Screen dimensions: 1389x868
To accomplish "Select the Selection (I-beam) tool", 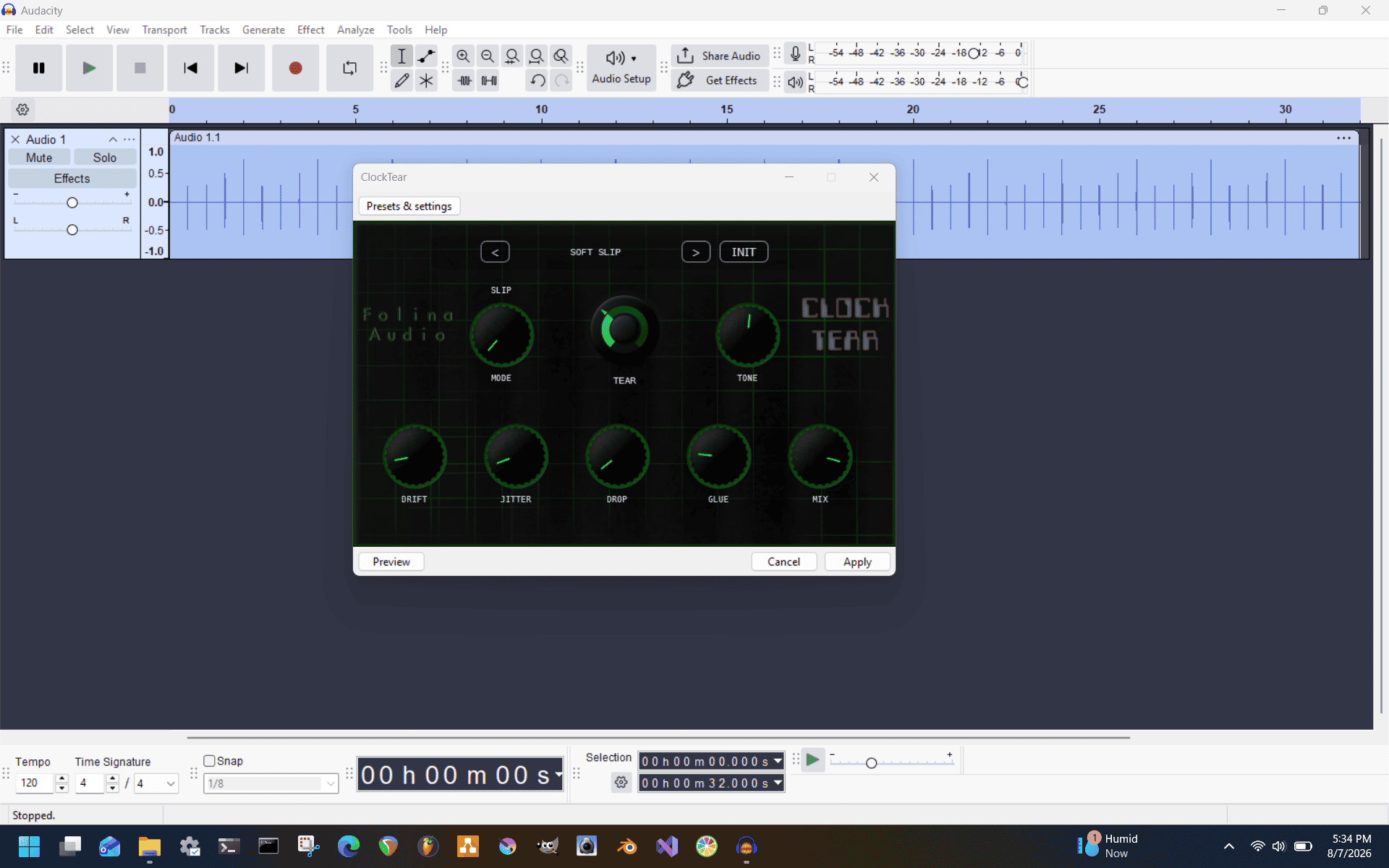I will click(x=402, y=56).
